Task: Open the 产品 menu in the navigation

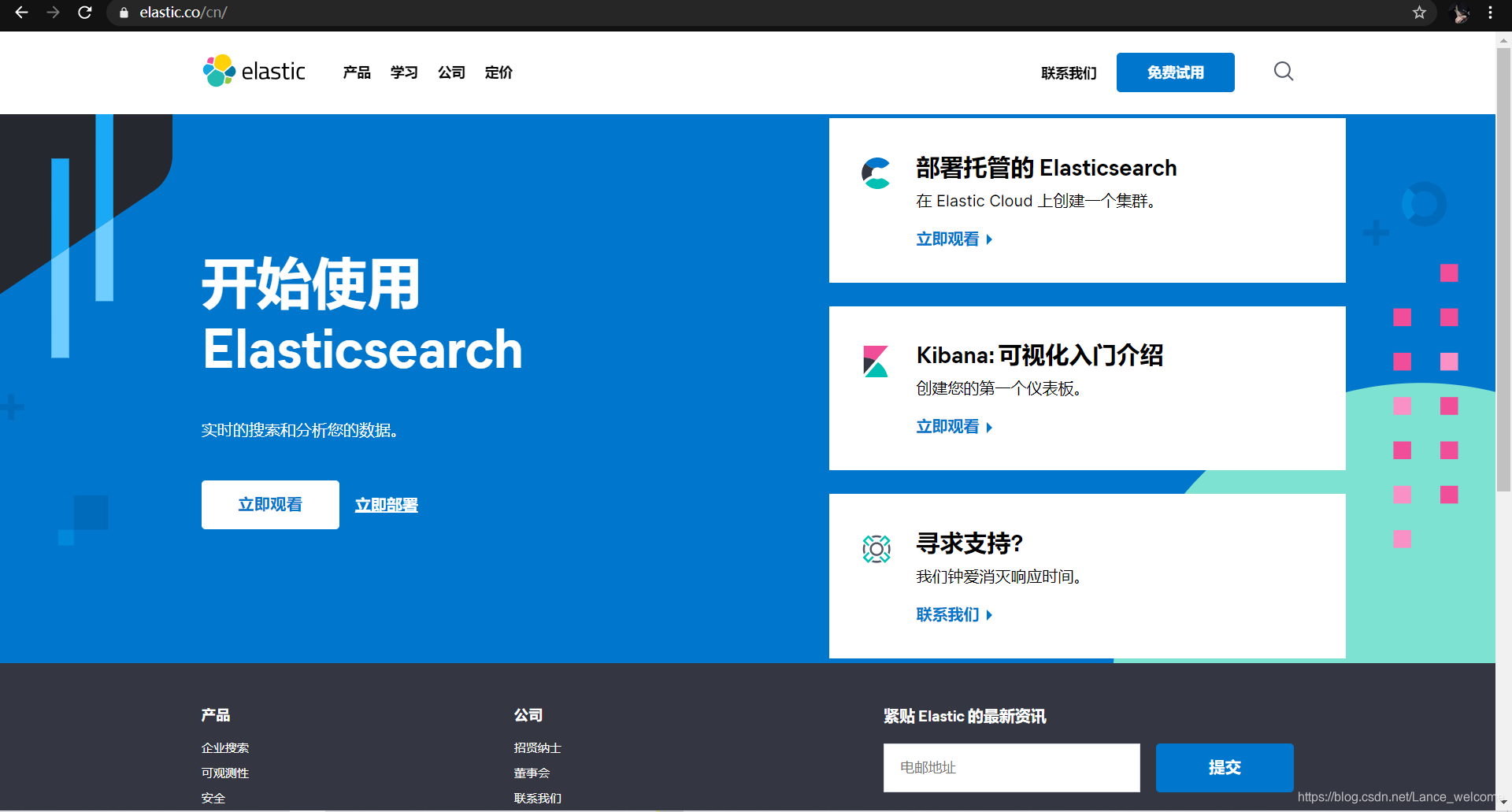Action: (x=356, y=72)
